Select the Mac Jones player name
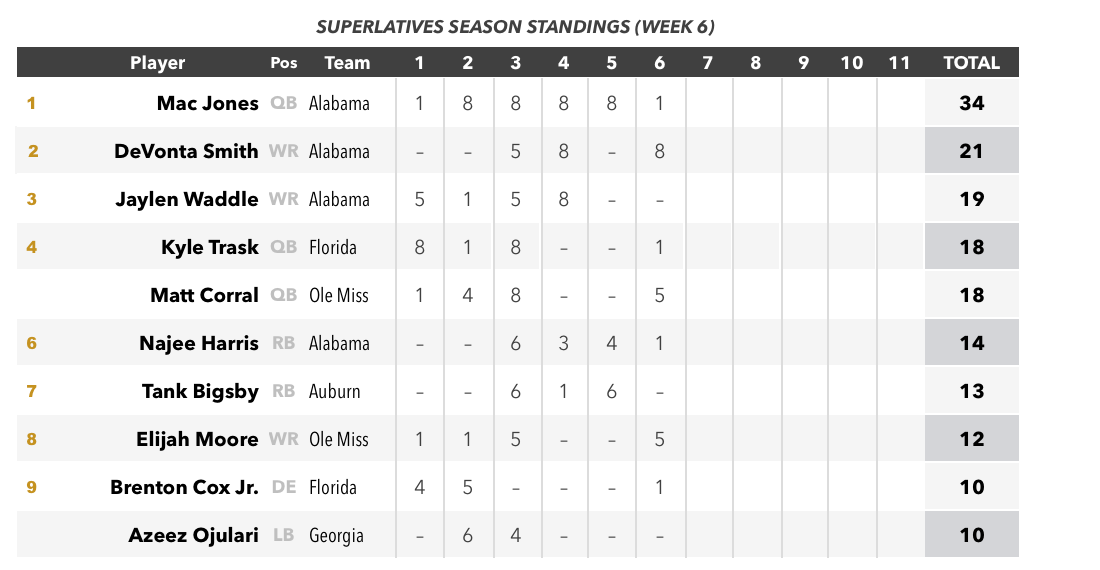The width and height of the screenshot is (1100, 570). [208, 103]
